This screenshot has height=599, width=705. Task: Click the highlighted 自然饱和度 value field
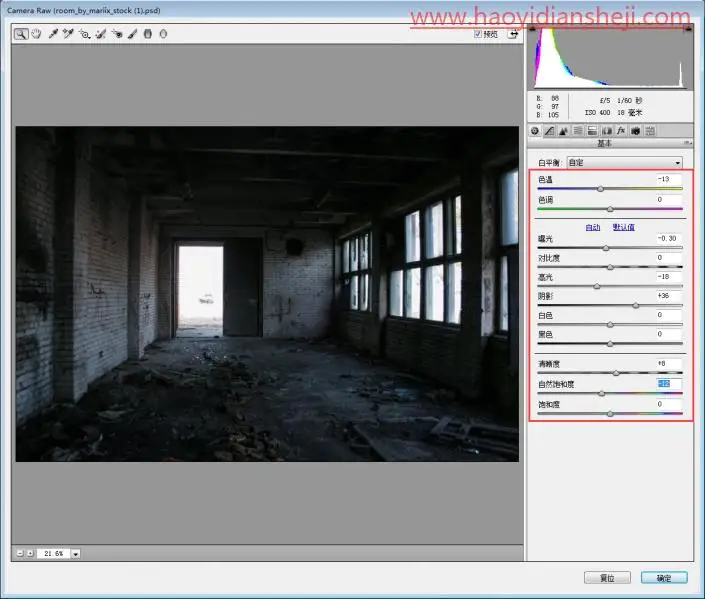[669, 384]
